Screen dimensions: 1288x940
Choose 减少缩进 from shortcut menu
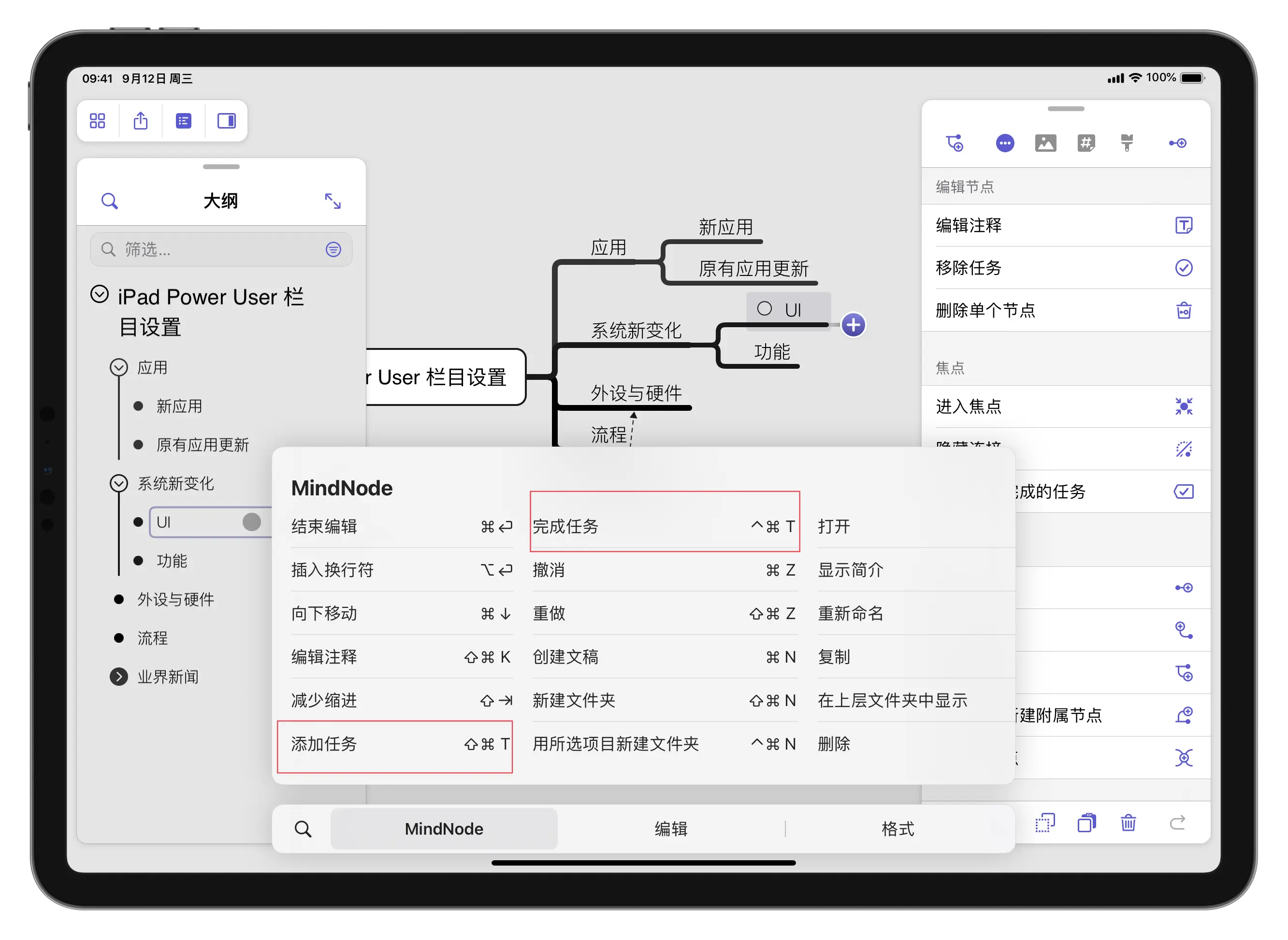[x=402, y=700]
